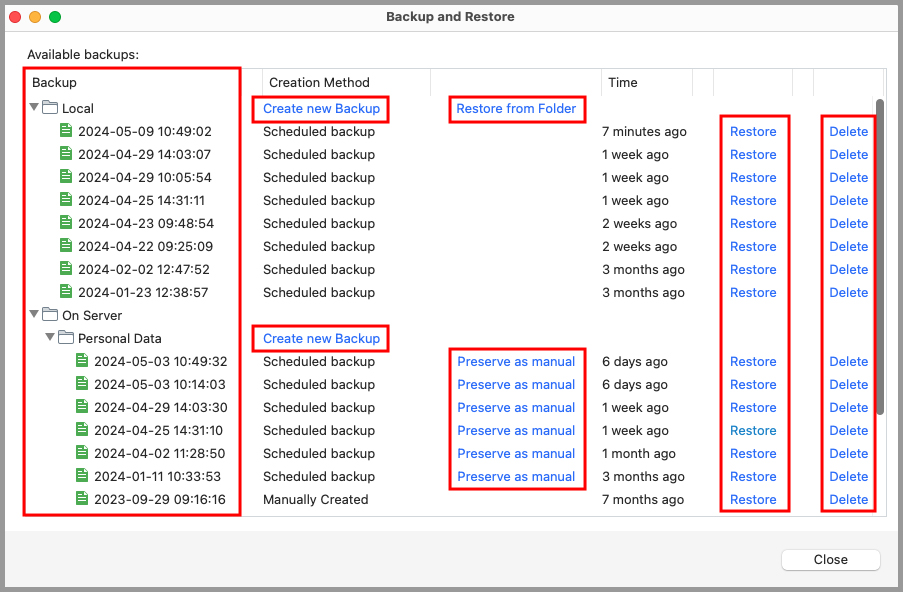Preserve 2024-05-03 10:14:03 backup as manual

[x=516, y=385]
